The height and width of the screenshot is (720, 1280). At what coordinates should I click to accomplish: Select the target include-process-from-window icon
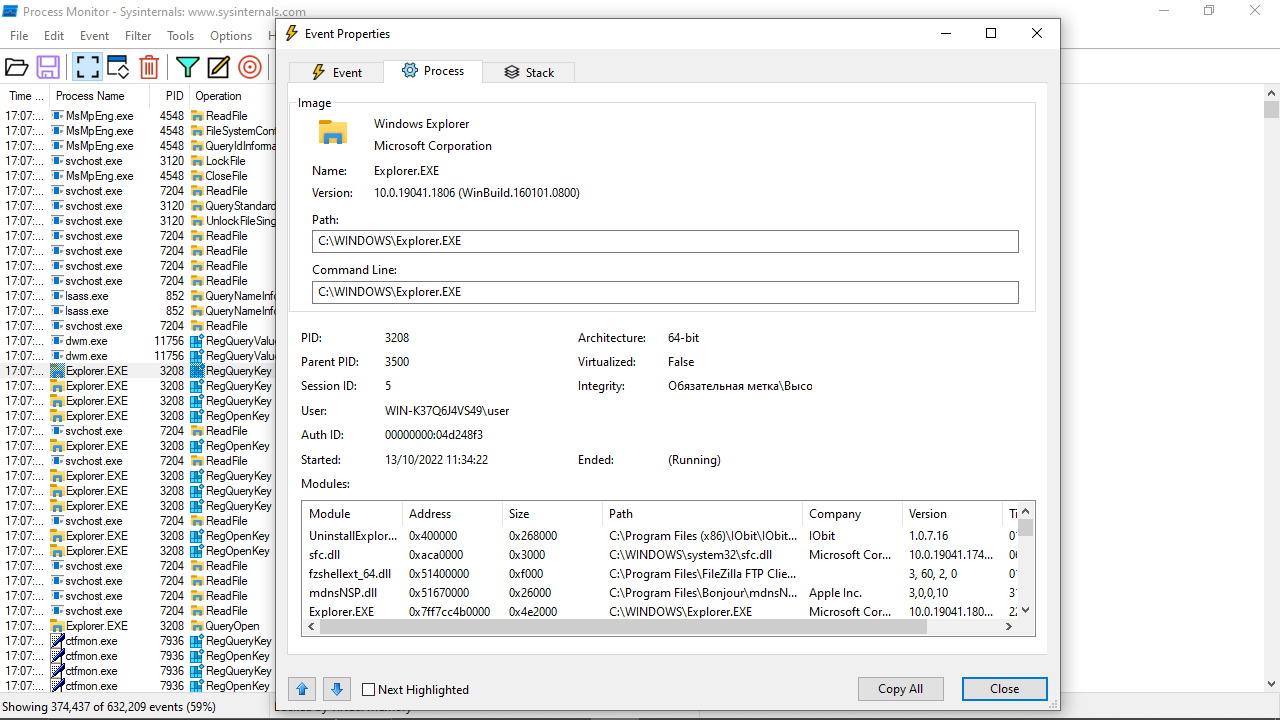click(250, 67)
